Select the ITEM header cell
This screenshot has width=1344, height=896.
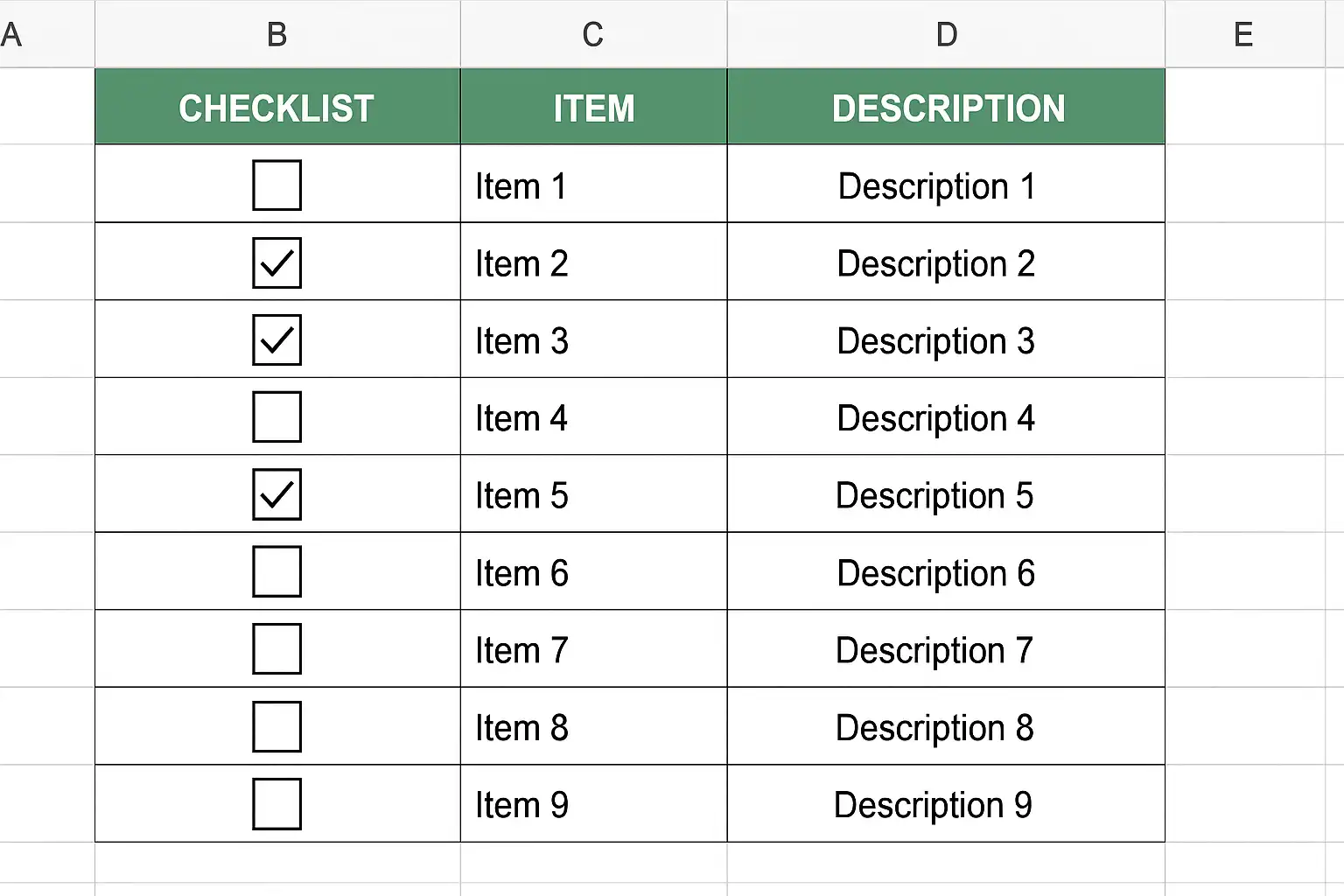(x=593, y=106)
